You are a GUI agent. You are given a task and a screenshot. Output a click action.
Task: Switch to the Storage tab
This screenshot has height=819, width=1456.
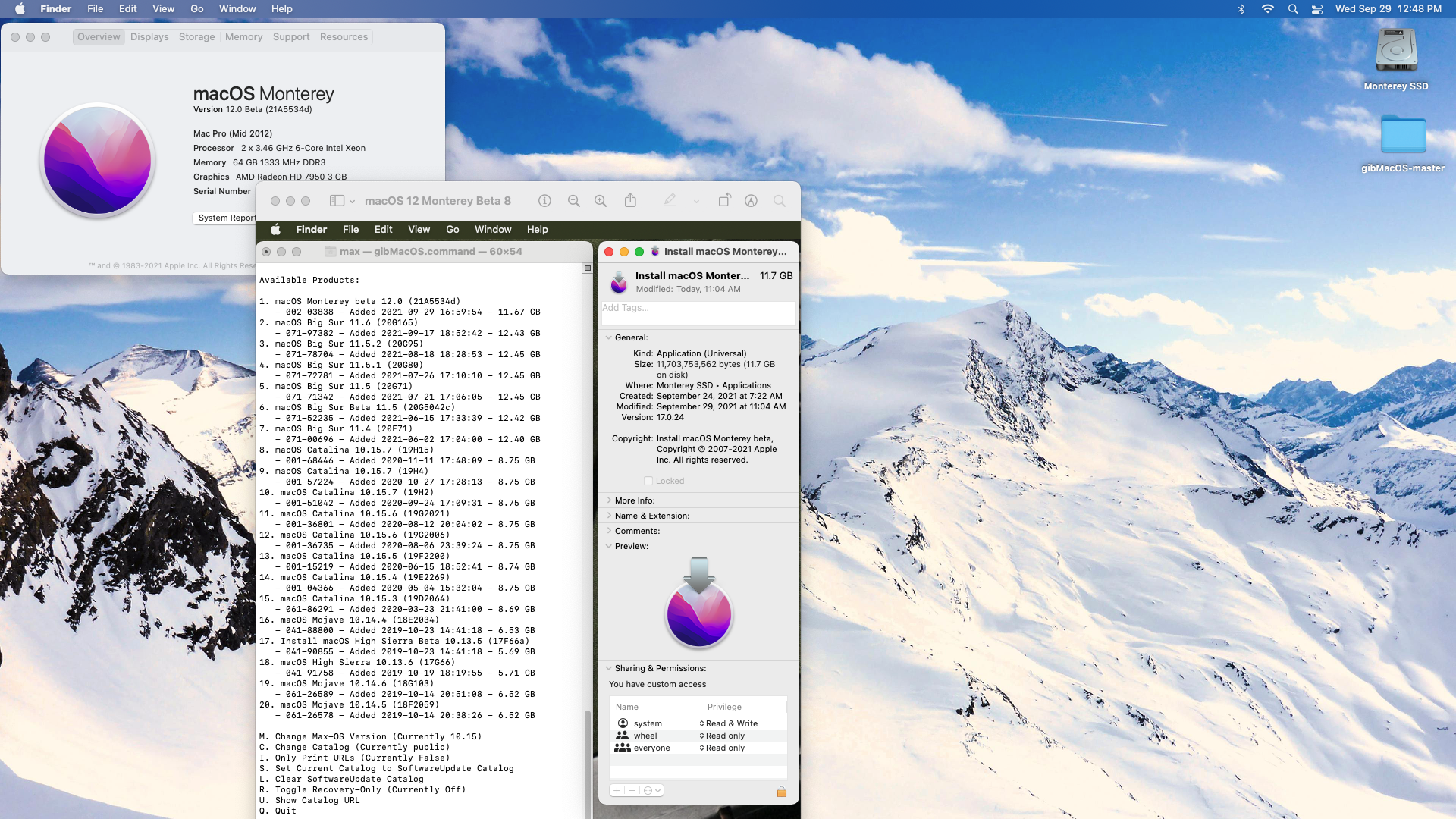pos(196,37)
